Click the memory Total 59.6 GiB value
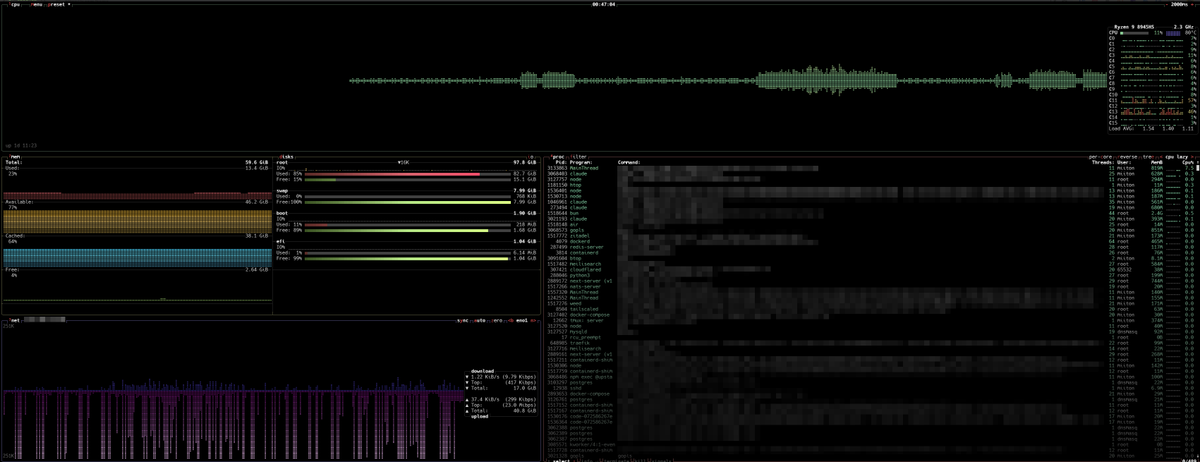Image resolution: width=1200 pixels, height=462 pixels. click(x=257, y=162)
